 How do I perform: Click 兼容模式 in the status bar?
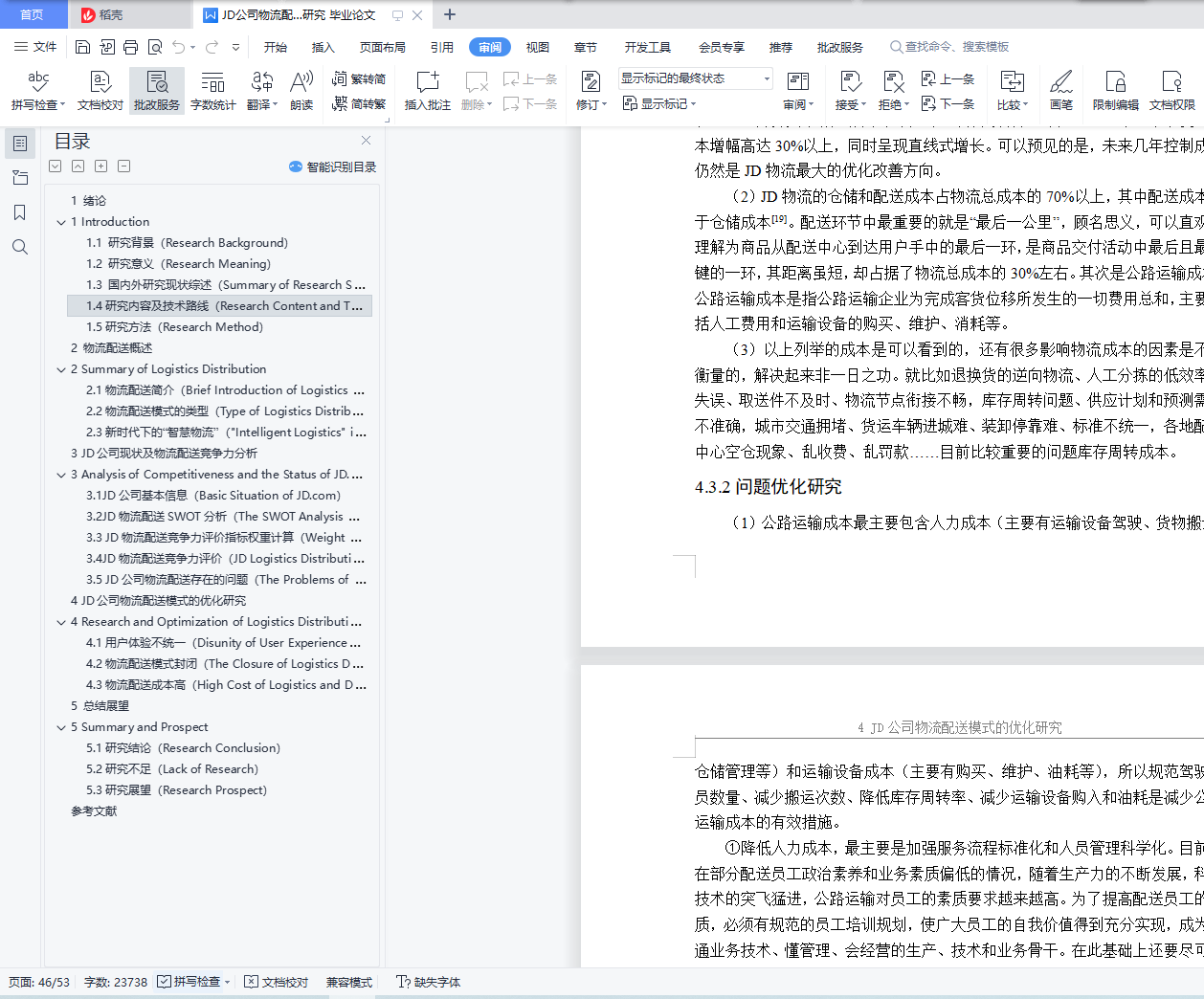coord(348,982)
